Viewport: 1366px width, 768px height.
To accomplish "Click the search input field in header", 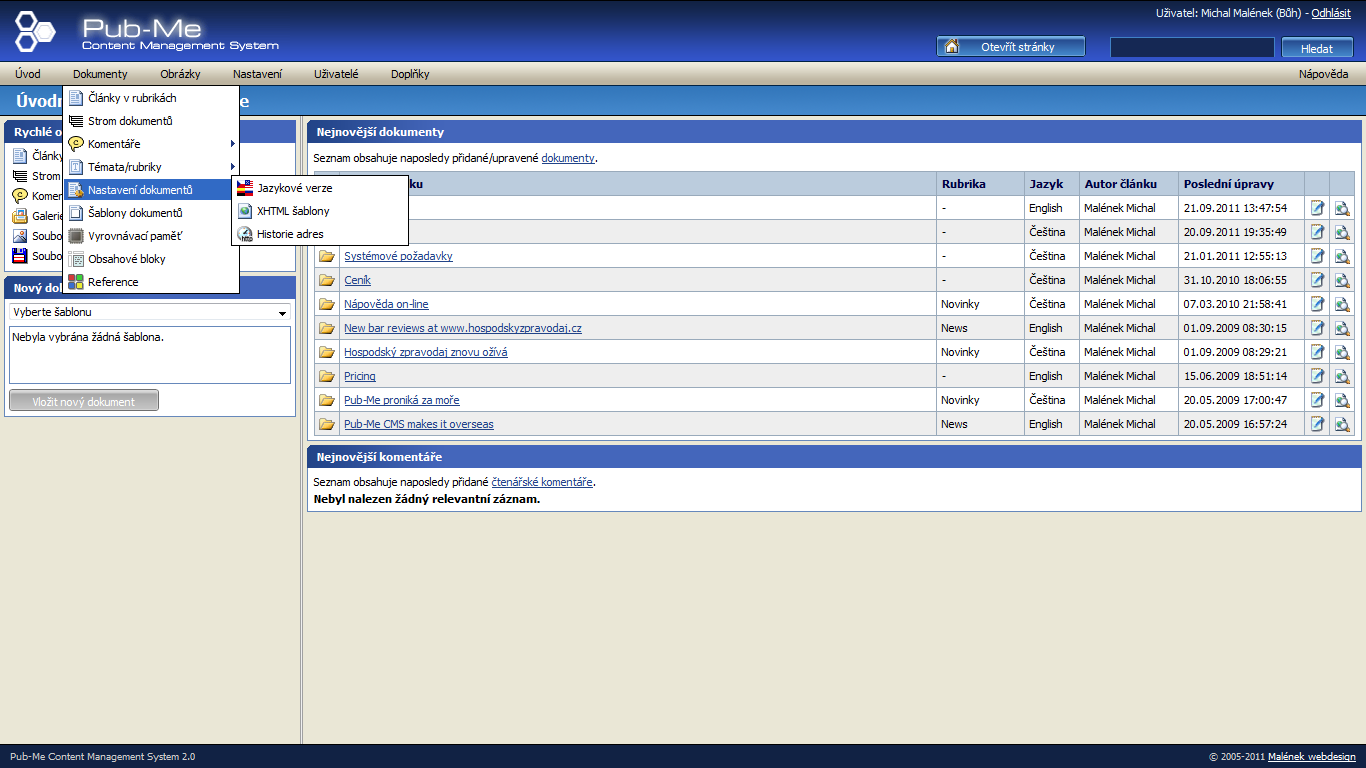I will 1192,47.
